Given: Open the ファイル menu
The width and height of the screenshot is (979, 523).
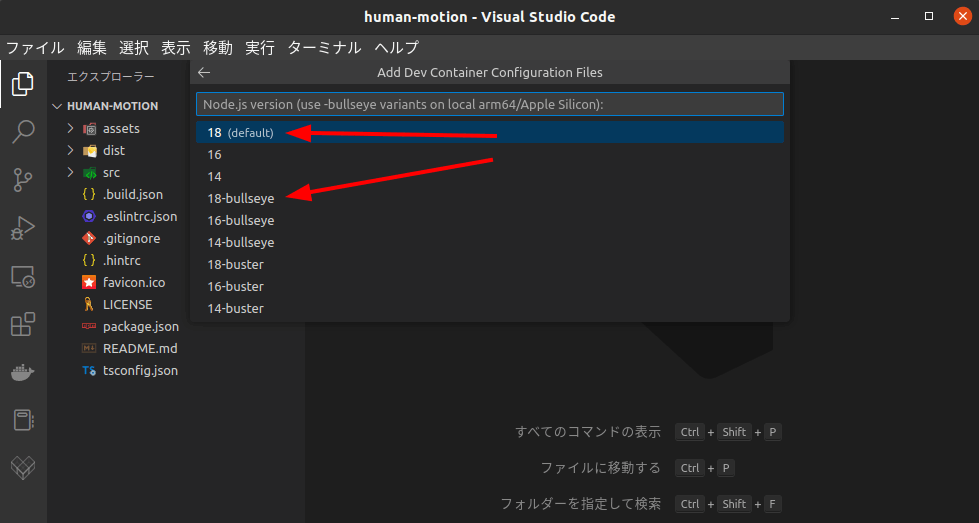Looking at the screenshot, I should click(x=35, y=47).
